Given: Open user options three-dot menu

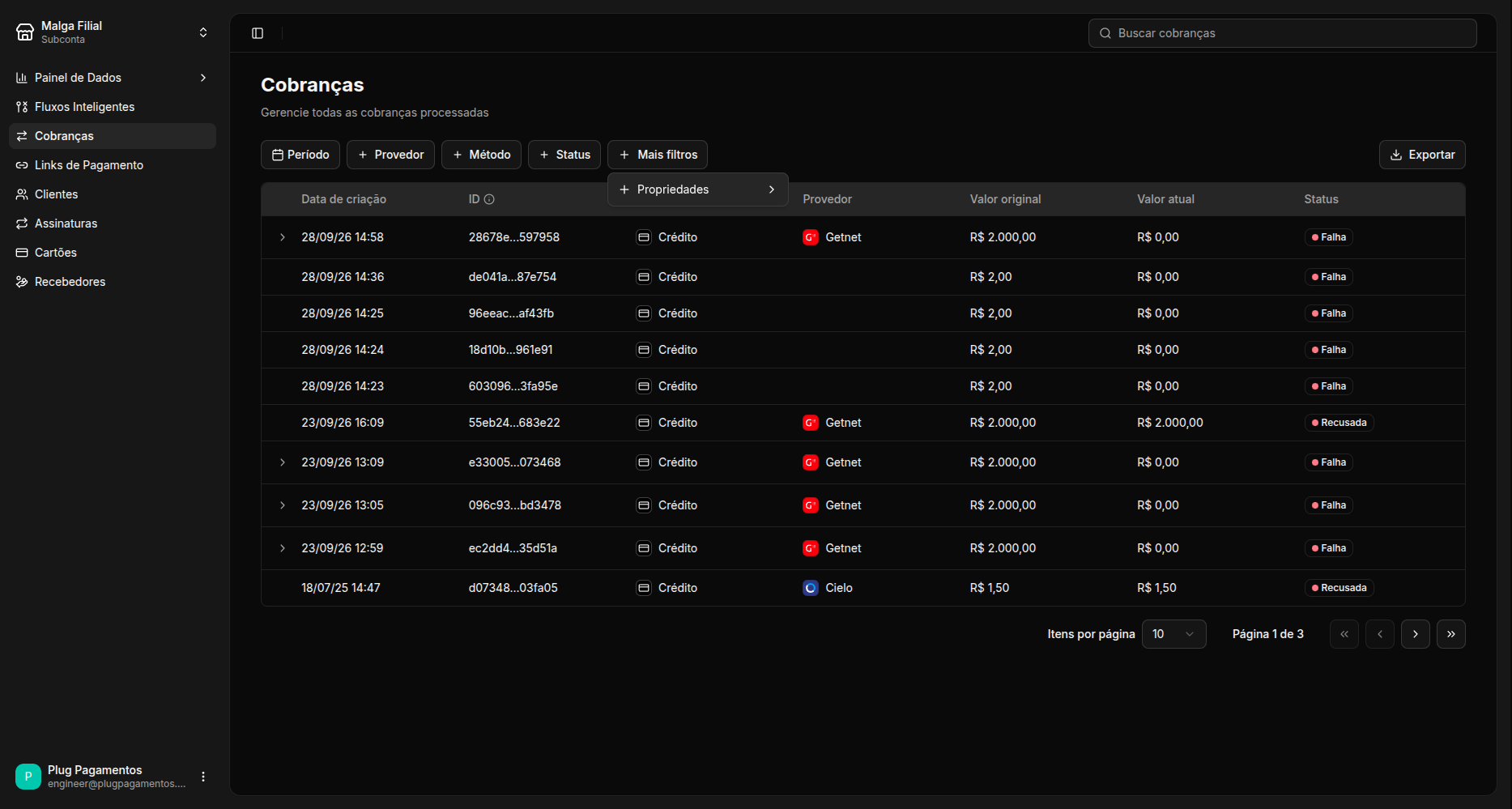Looking at the screenshot, I should (203, 777).
